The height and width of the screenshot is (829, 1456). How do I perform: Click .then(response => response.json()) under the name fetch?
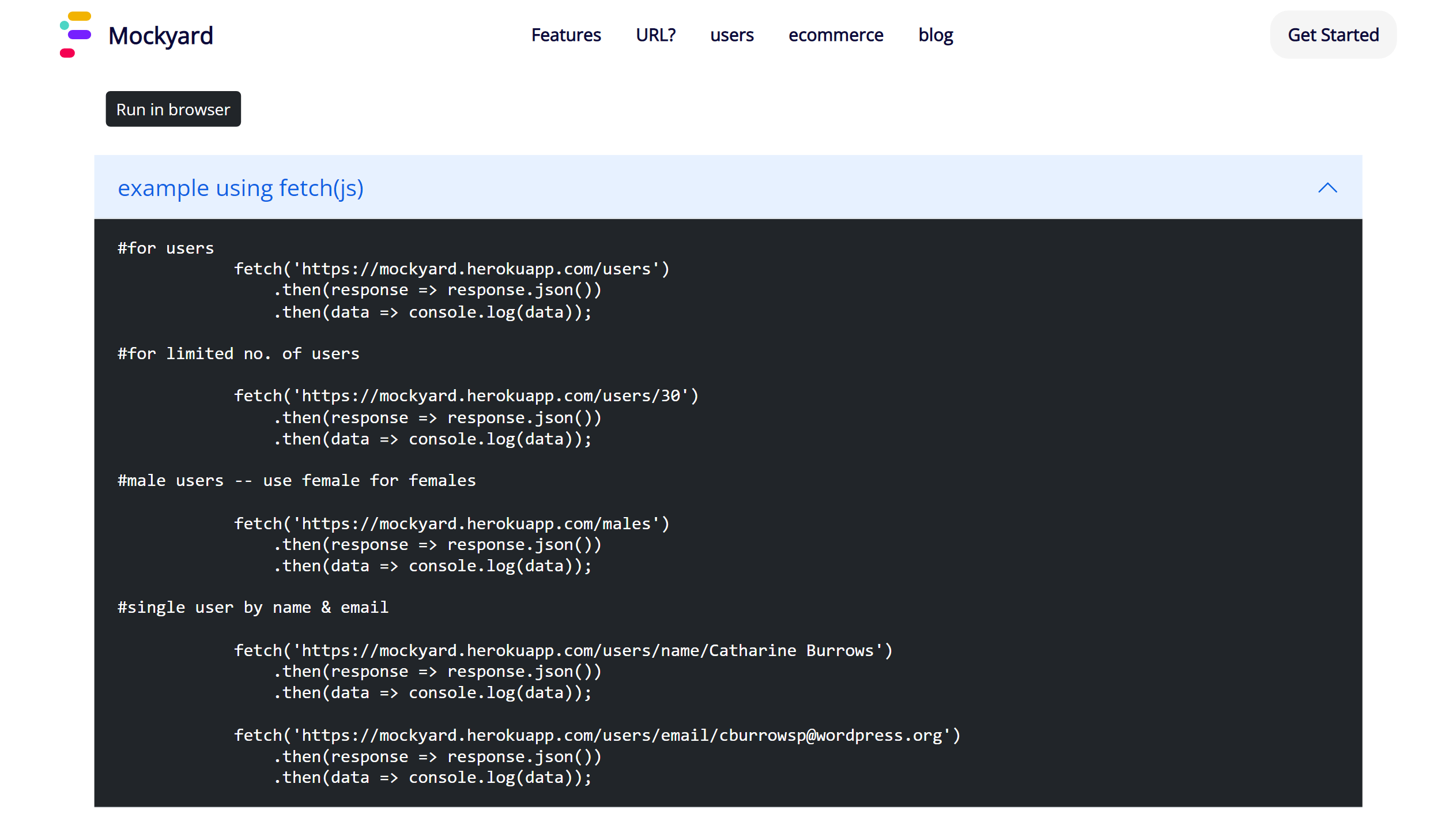437,671
